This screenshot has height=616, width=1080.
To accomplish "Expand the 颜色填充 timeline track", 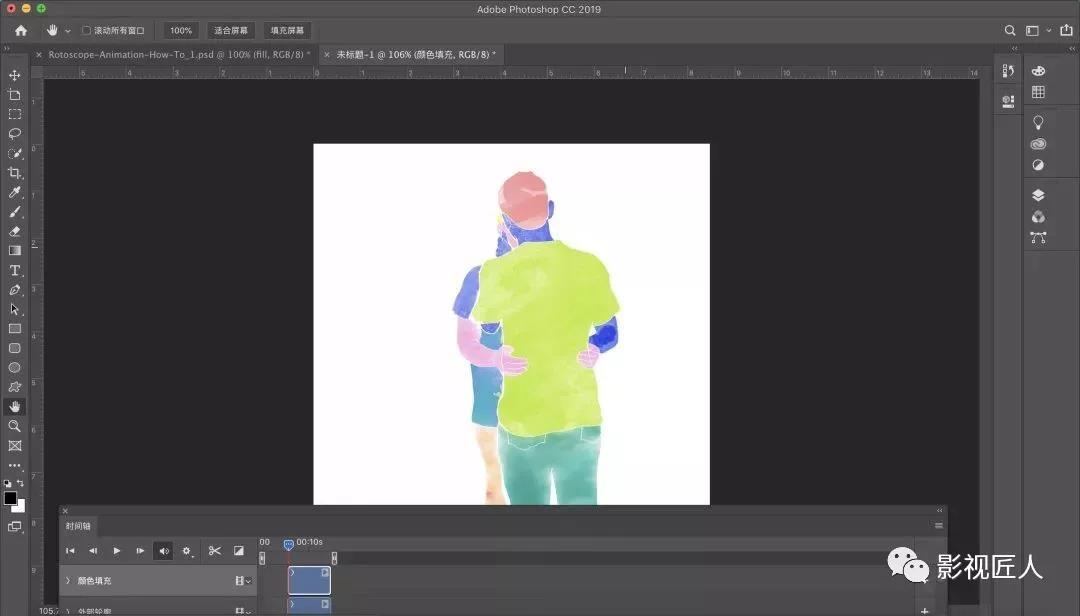I will [x=67, y=580].
